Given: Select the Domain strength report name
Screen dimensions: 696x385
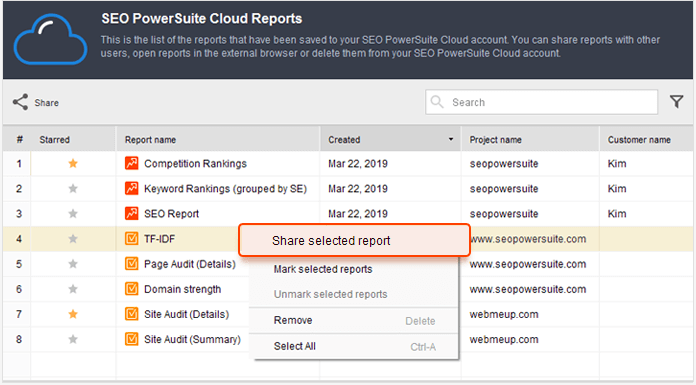Looking at the screenshot, I should coord(182,289).
